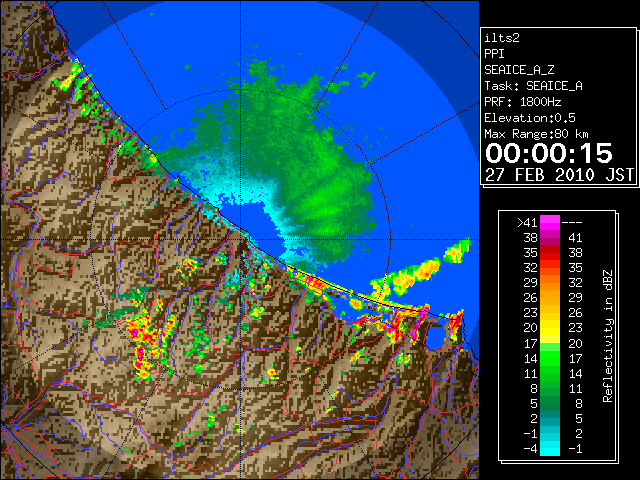Screen dimensions: 640x480
Task: Click the 'SEAICE_A_Z' product name
Action: [519, 70]
